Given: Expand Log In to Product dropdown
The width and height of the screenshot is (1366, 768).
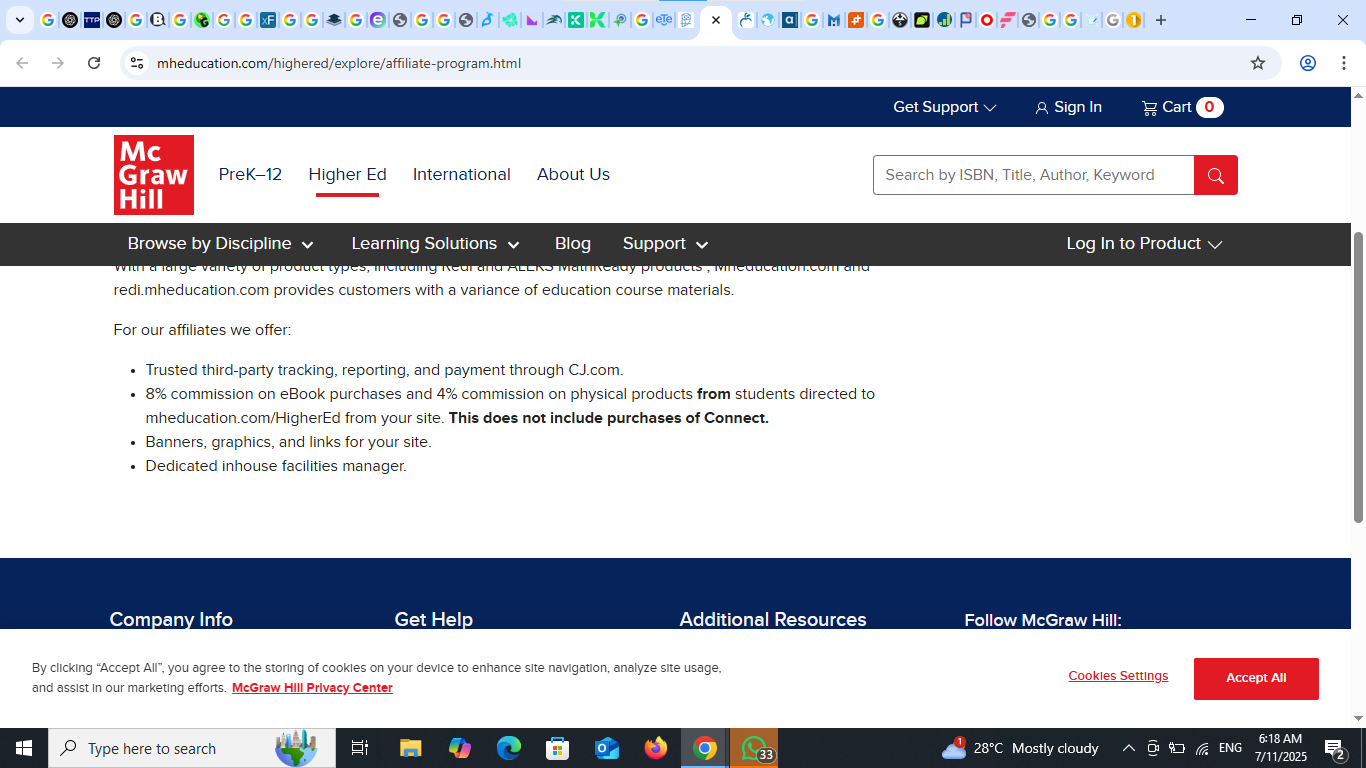Looking at the screenshot, I should coord(1144,244).
